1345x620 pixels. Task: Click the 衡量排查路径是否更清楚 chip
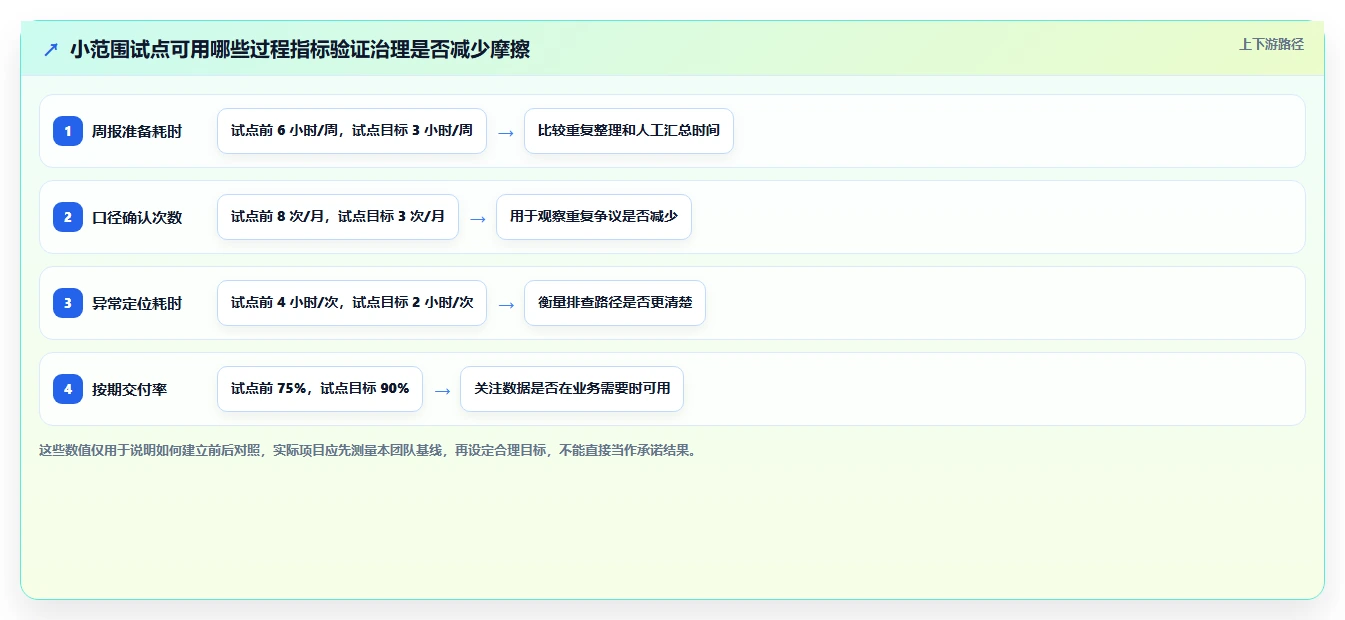pos(615,303)
